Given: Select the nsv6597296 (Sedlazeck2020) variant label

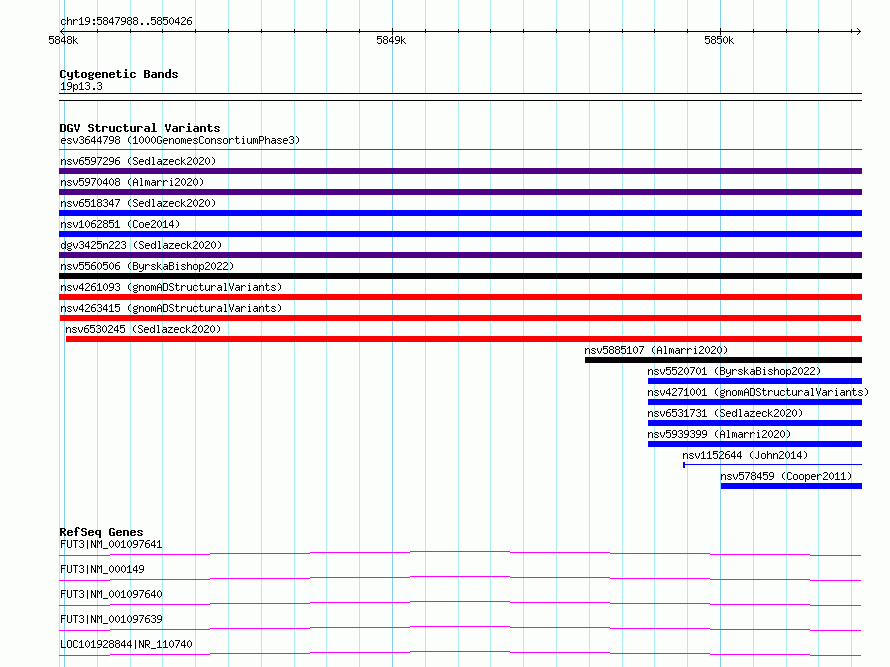Looking at the screenshot, I should pyautogui.click(x=138, y=161).
